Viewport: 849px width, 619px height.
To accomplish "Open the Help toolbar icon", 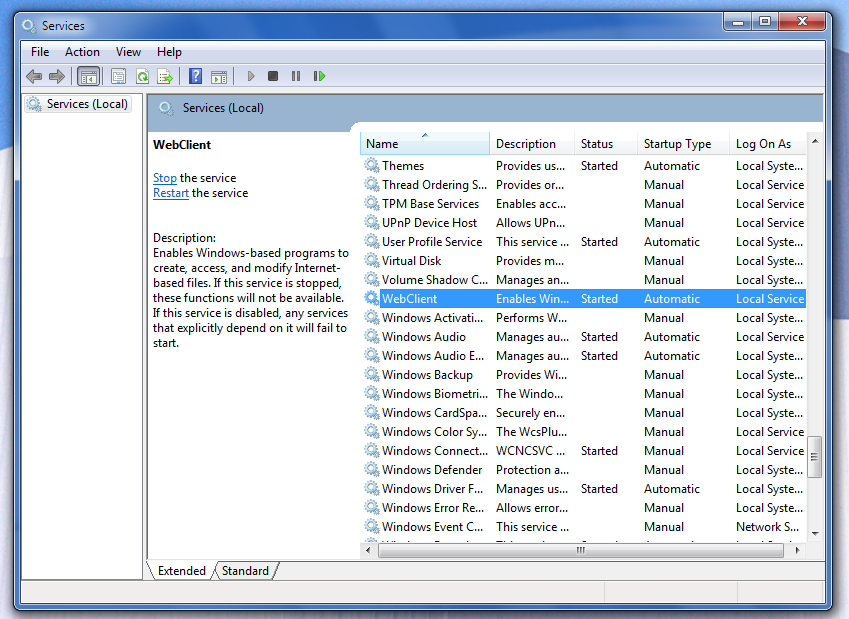I will click(x=195, y=76).
